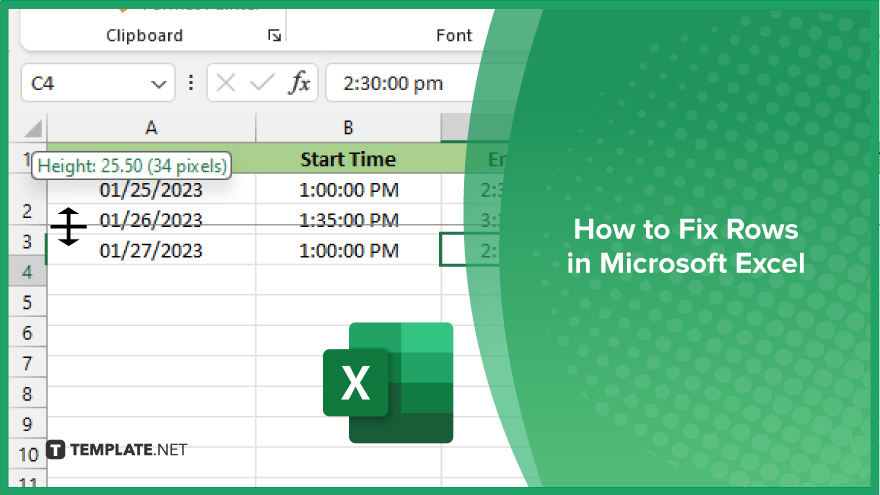
Task: Select cell with date 01/26/2023
Action: [x=151, y=219]
